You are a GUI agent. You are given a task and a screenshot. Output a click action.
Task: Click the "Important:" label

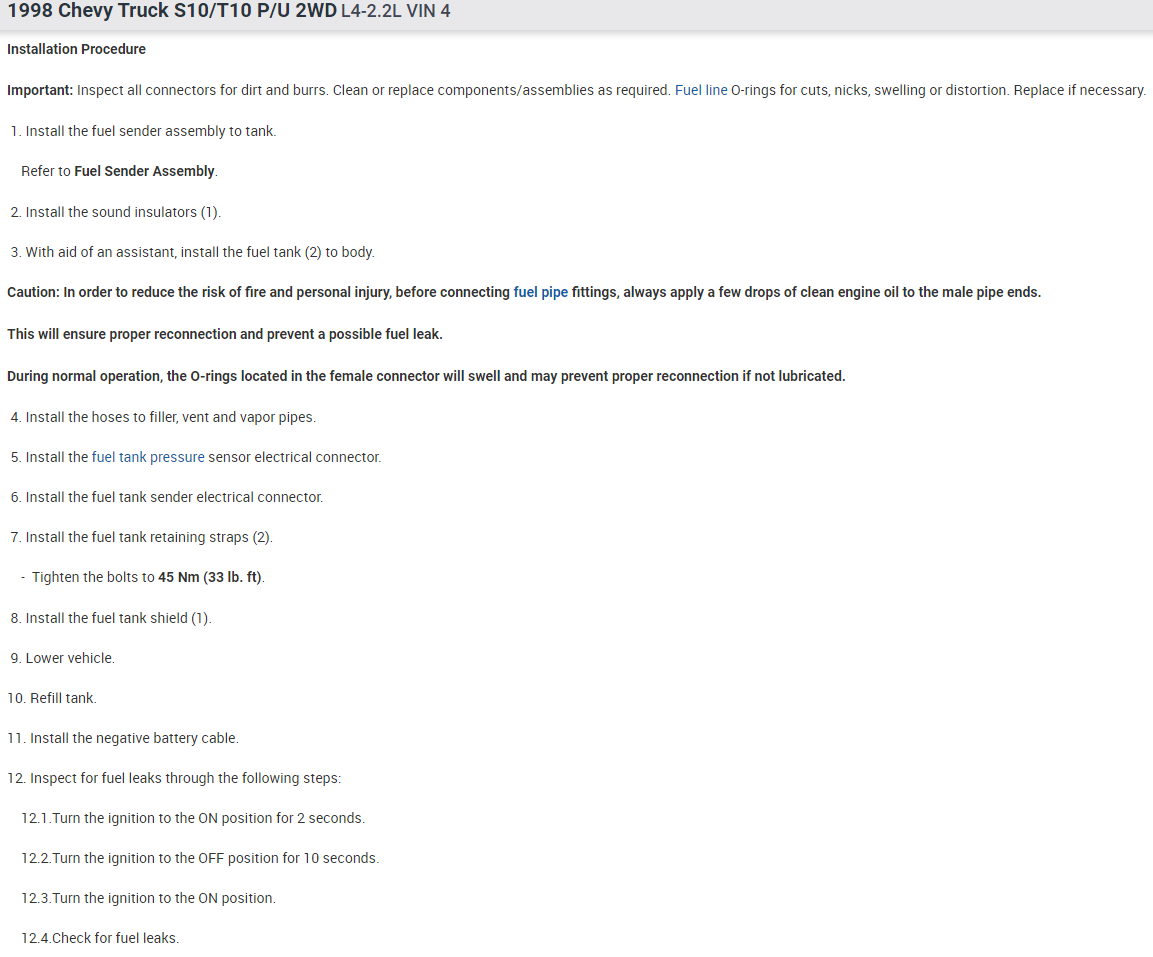tap(40, 90)
